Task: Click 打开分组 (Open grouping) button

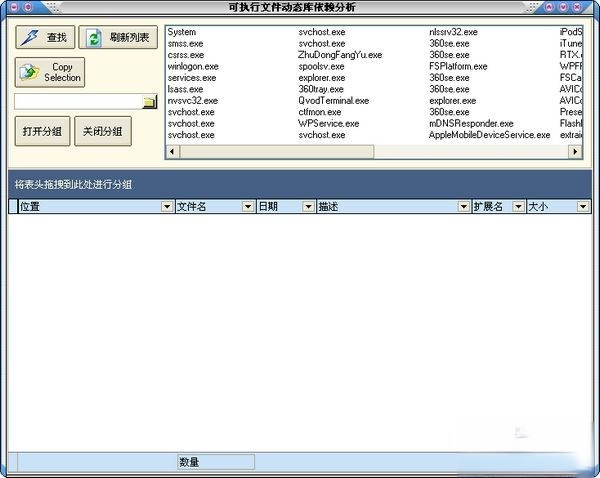Action: [x=41, y=131]
